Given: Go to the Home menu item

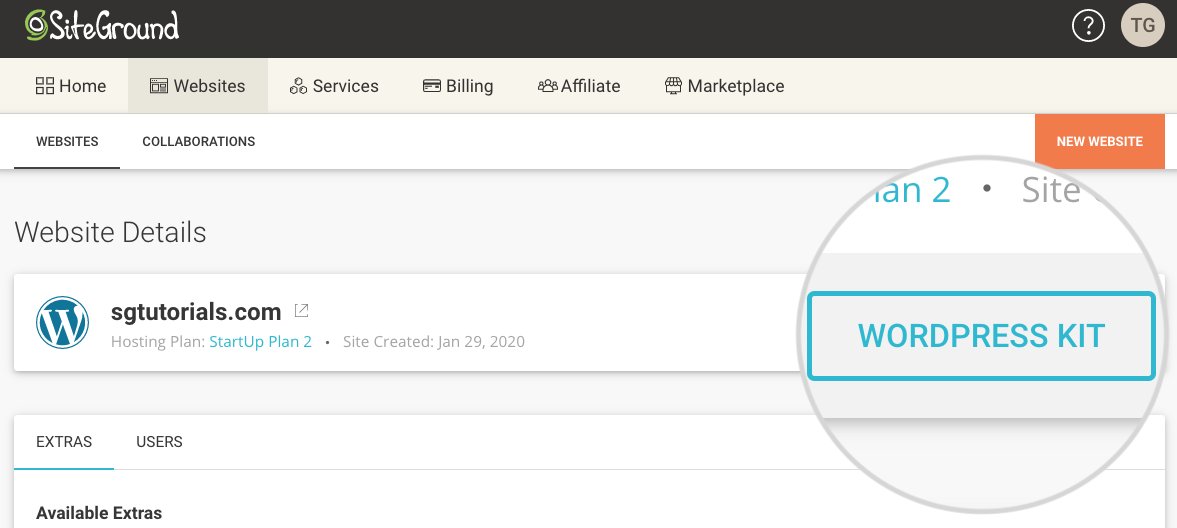Looking at the screenshot, I should tap(71, 86).
